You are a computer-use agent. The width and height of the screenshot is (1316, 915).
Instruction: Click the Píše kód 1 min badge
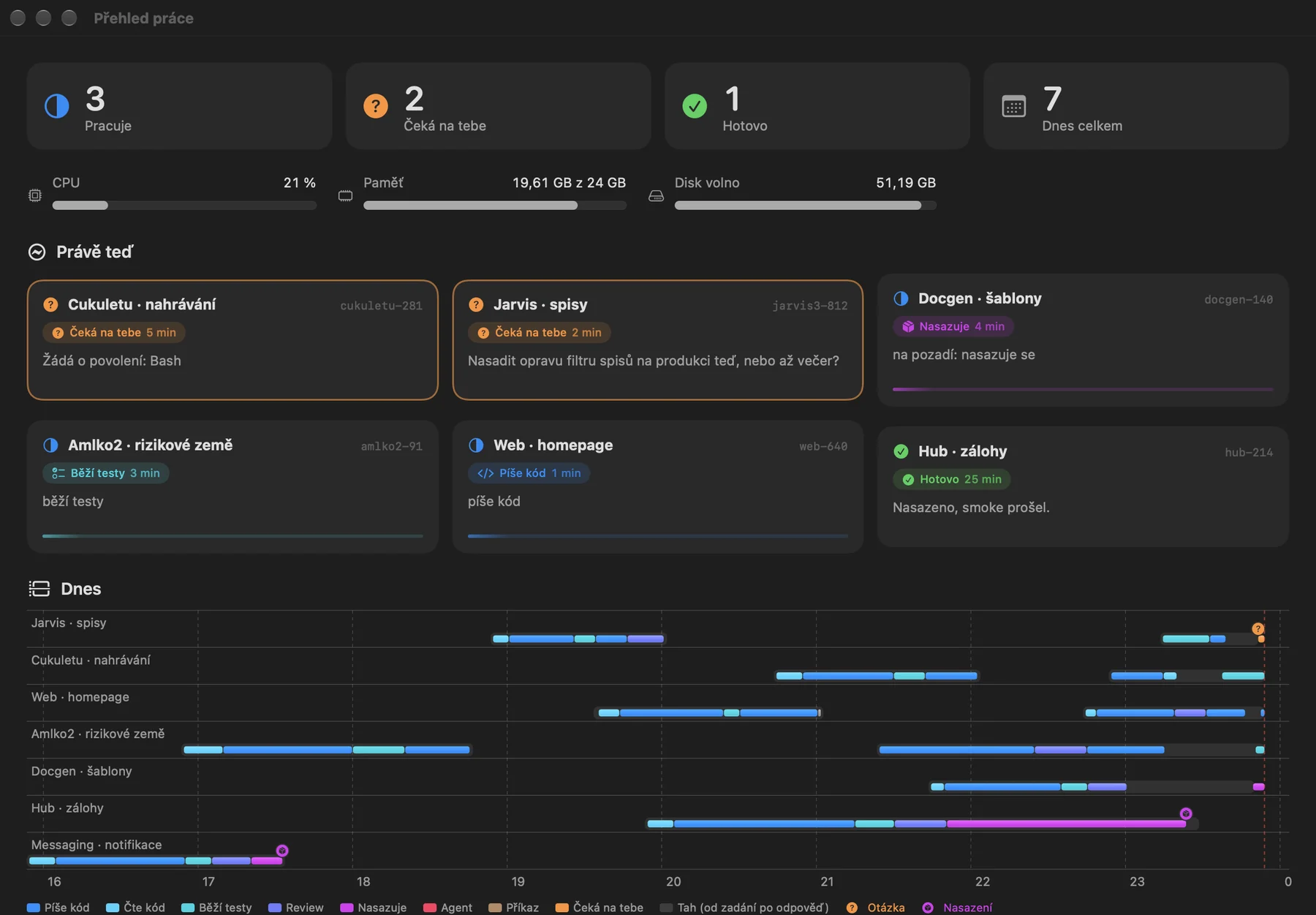(x=529, y=473)
